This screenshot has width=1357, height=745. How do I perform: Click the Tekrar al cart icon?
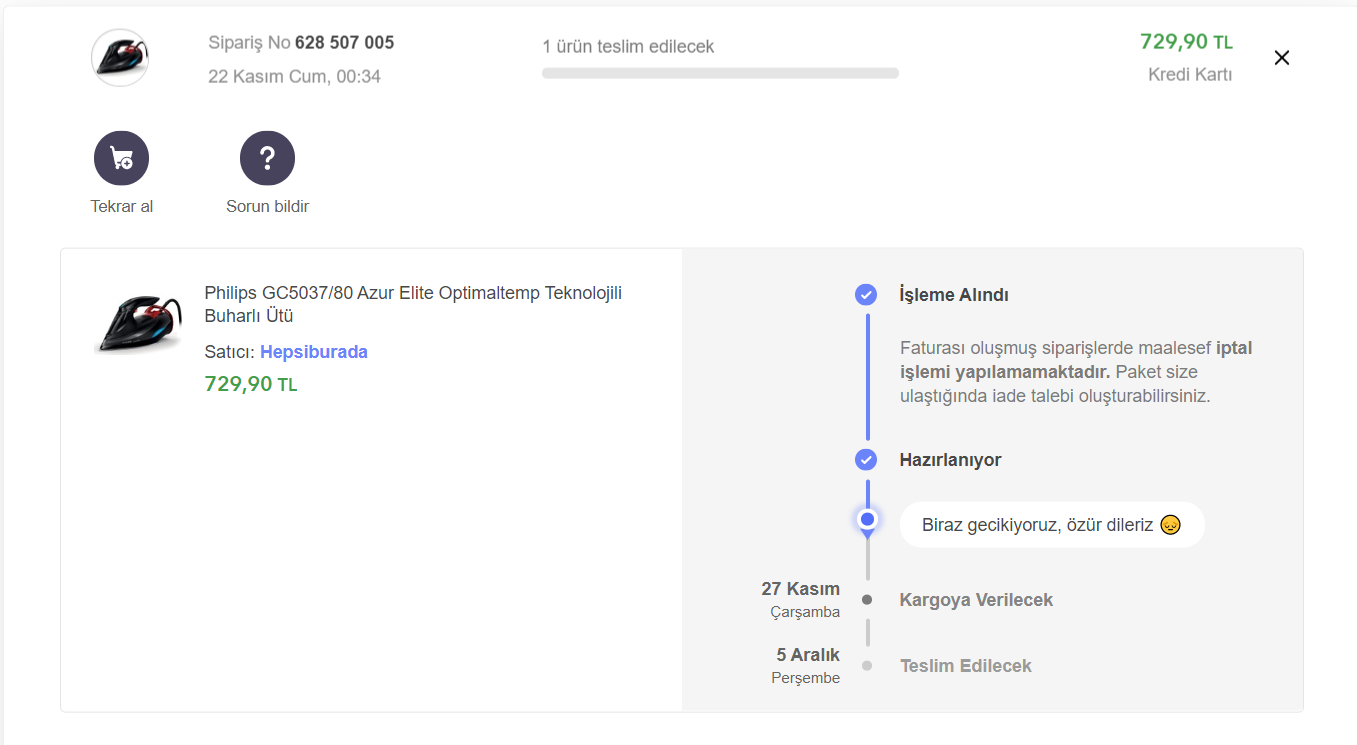point(121,158)
